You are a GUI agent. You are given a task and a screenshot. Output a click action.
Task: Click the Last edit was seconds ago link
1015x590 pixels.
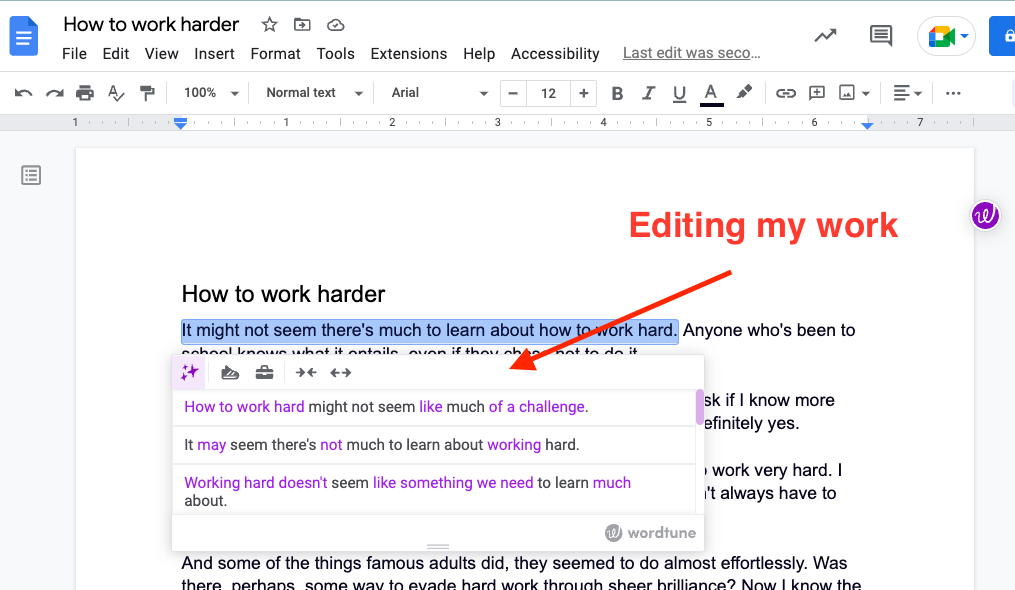[691, 53]
